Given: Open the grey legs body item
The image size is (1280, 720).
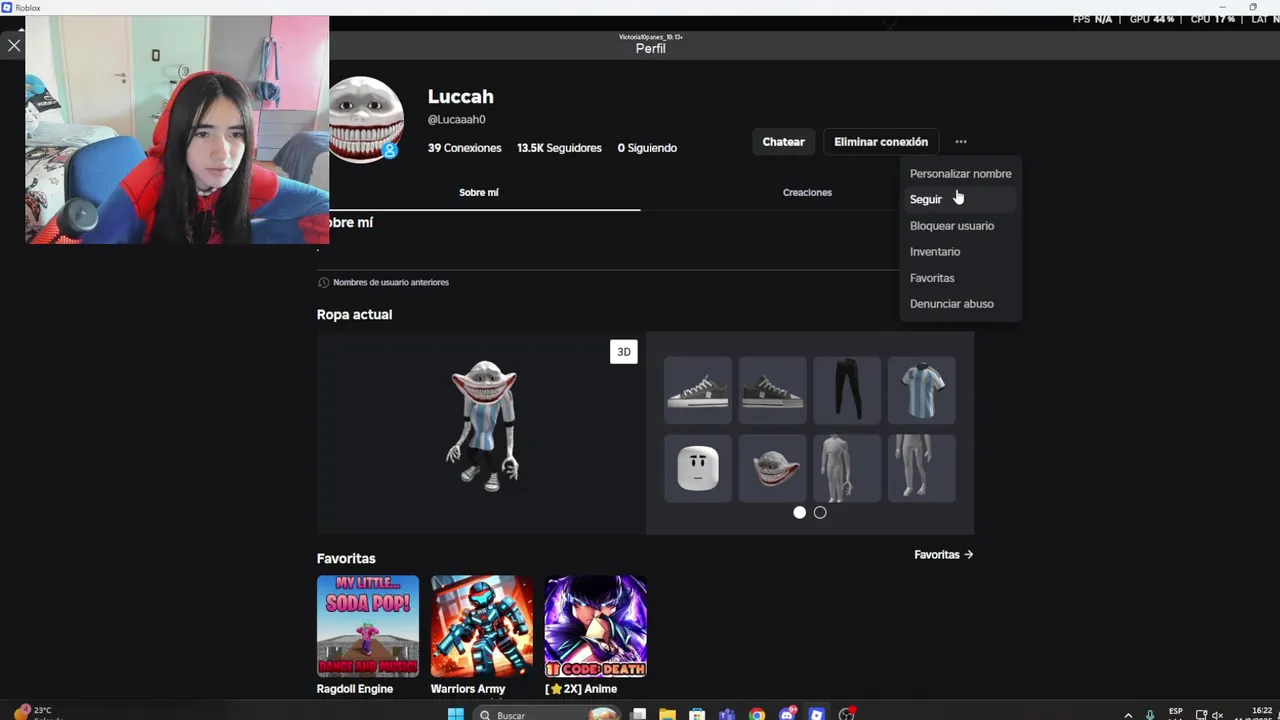Looking at the screenshot, I should coord(921,467).
